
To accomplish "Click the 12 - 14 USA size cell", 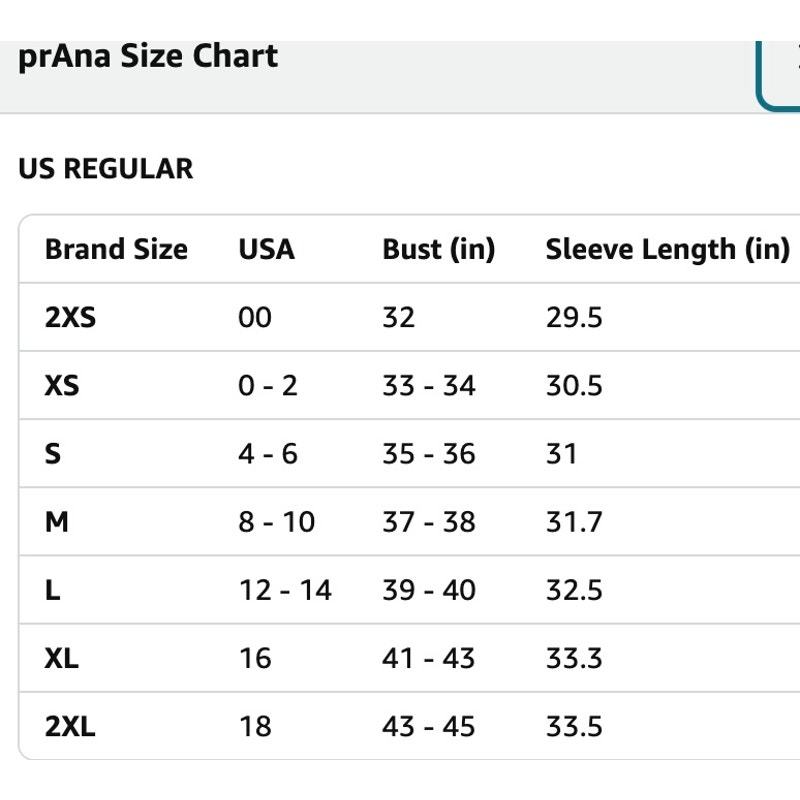I will 285,590.
